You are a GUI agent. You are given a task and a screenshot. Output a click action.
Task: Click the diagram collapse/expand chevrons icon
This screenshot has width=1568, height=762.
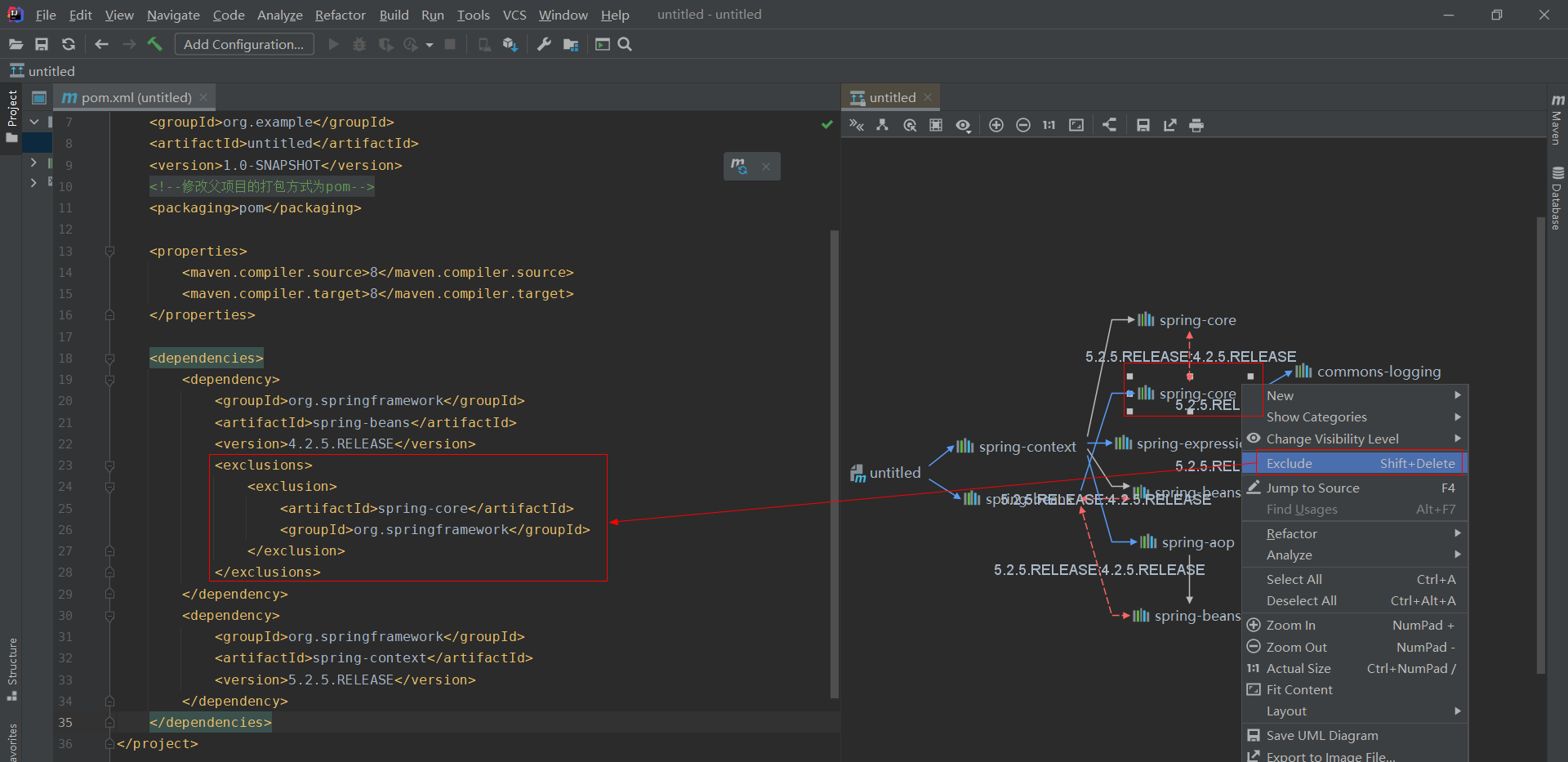tap(856, 125)
